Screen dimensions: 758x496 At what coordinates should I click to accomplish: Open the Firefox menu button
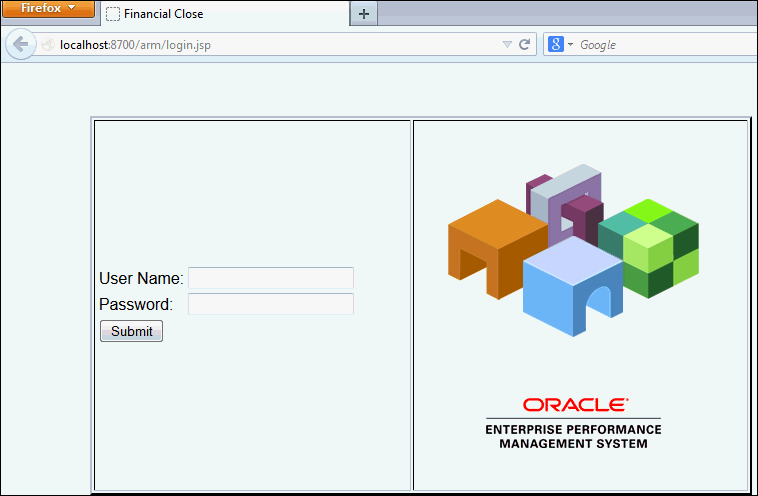[x=48, y=8]
